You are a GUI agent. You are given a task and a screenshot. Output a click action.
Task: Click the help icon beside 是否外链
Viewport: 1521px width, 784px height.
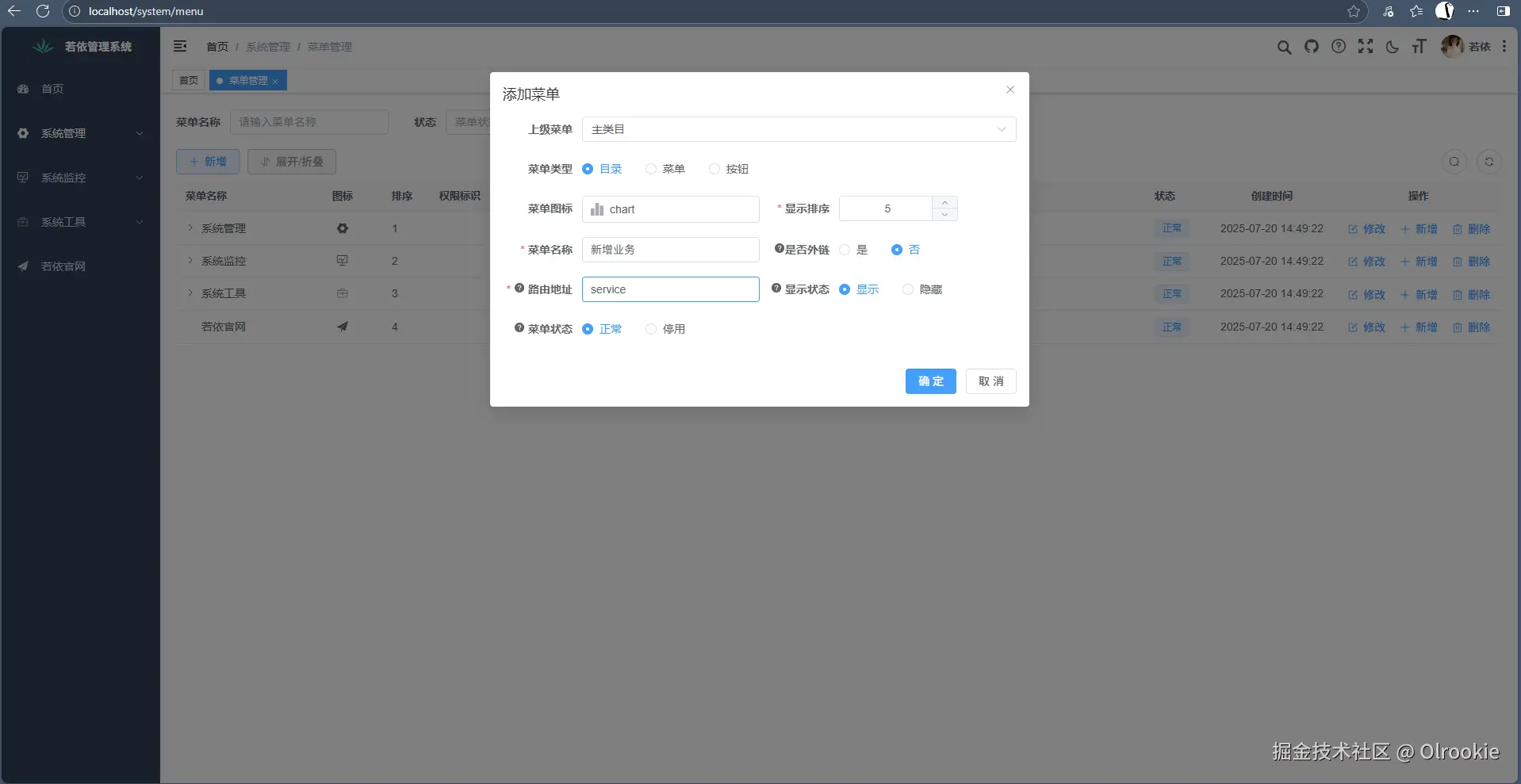[780, 249]
